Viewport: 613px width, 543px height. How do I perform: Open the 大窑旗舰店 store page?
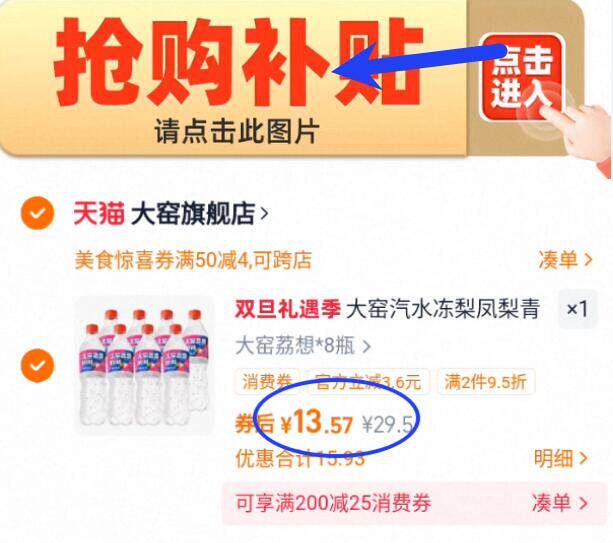click(x=199, y=213)
